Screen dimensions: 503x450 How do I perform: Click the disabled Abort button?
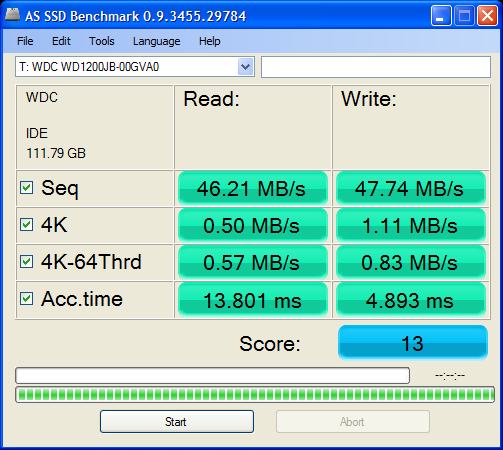[x=353, y=422]
